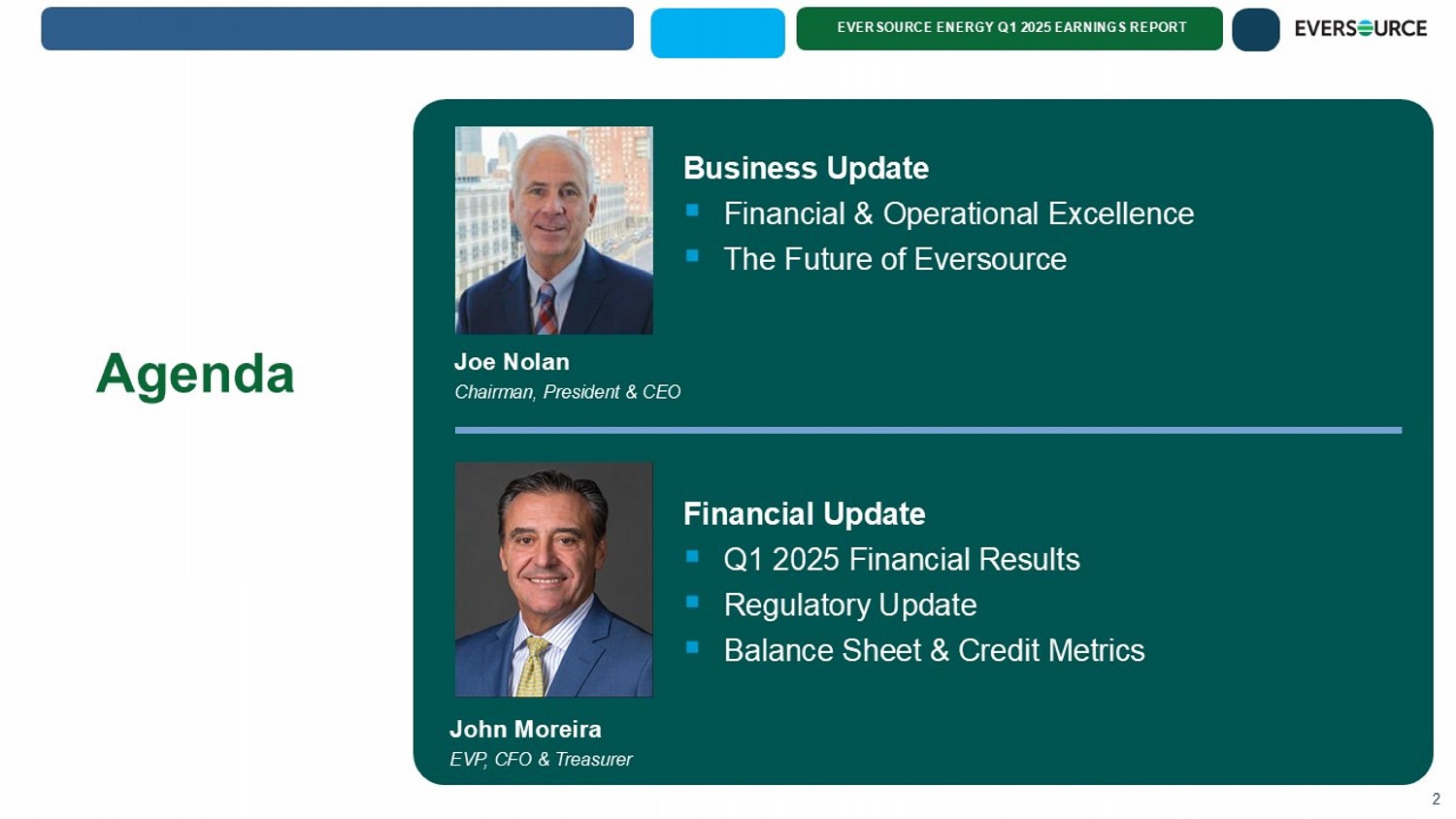Click the Chairman, President & CEO subtitle
The height and width of the screenshot is (819, 1456).
tap(567, 392)
